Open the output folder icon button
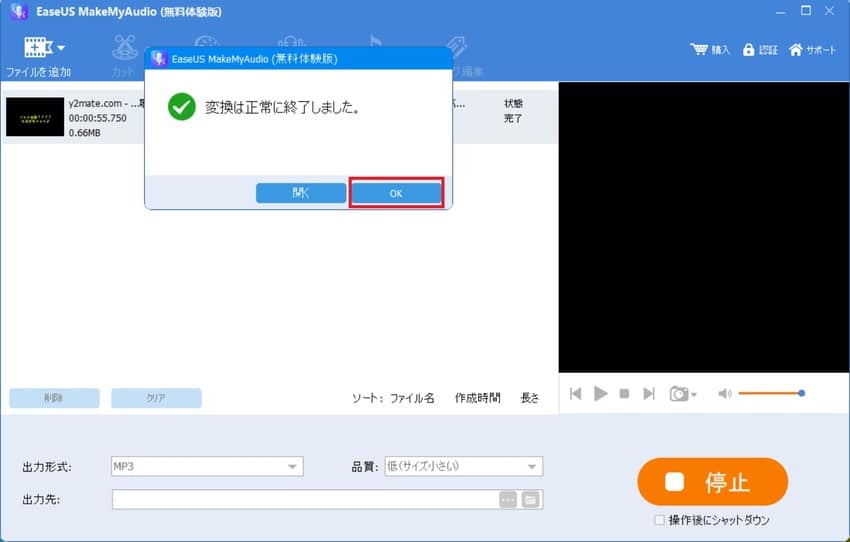Screen dimensions: 850x542 531,499
